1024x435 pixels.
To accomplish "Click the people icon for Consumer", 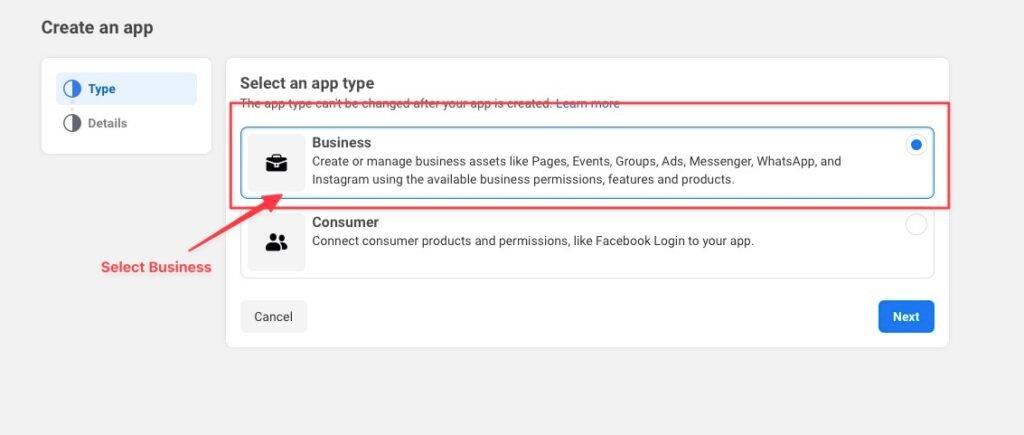I will (276, 242).
